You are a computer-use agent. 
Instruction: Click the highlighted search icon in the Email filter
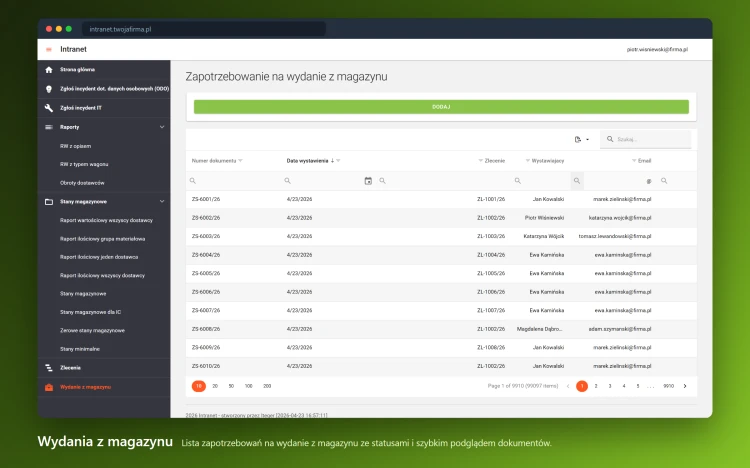[x=577, y=181]
